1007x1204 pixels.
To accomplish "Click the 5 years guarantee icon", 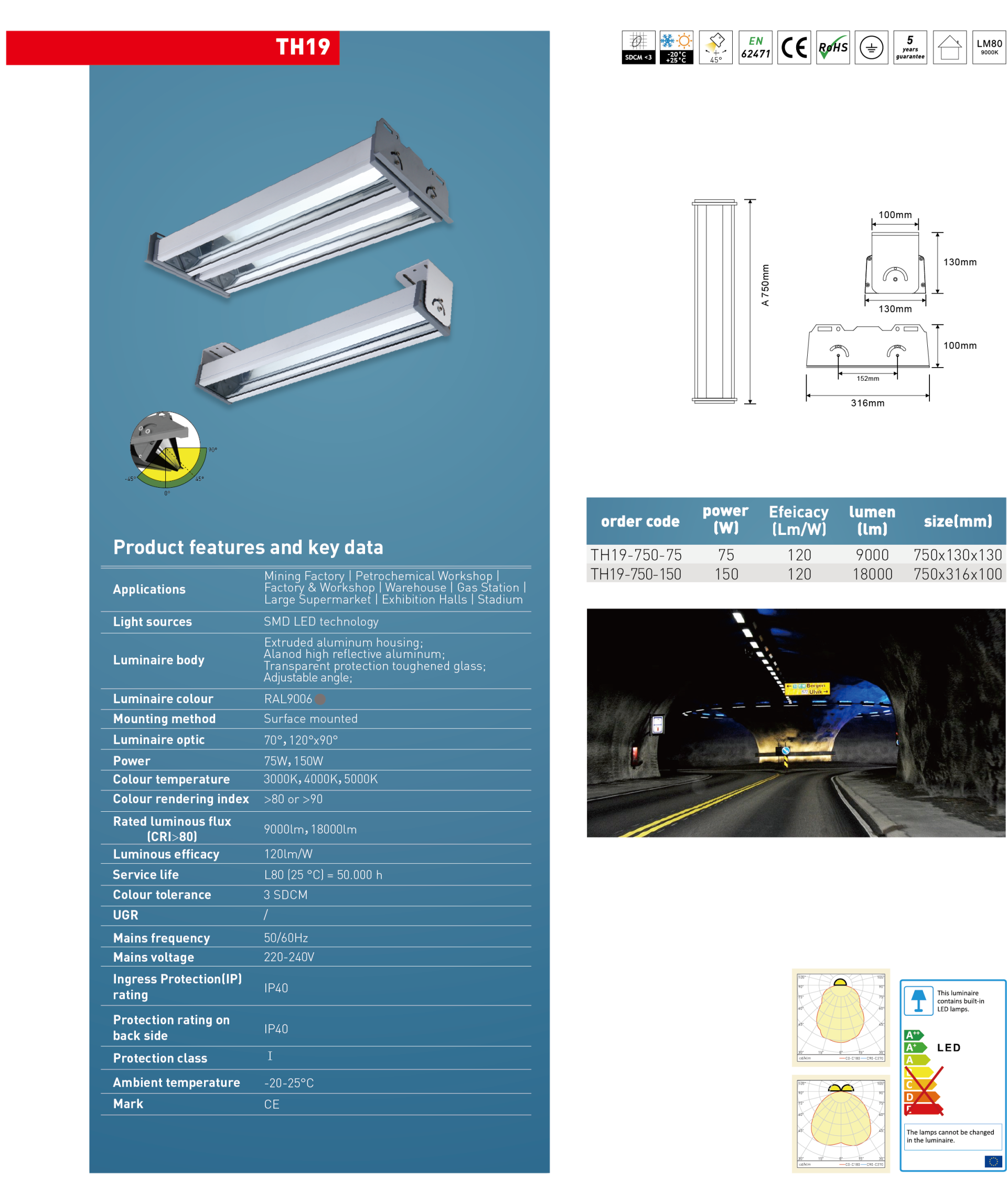I will tap(910, 47).
